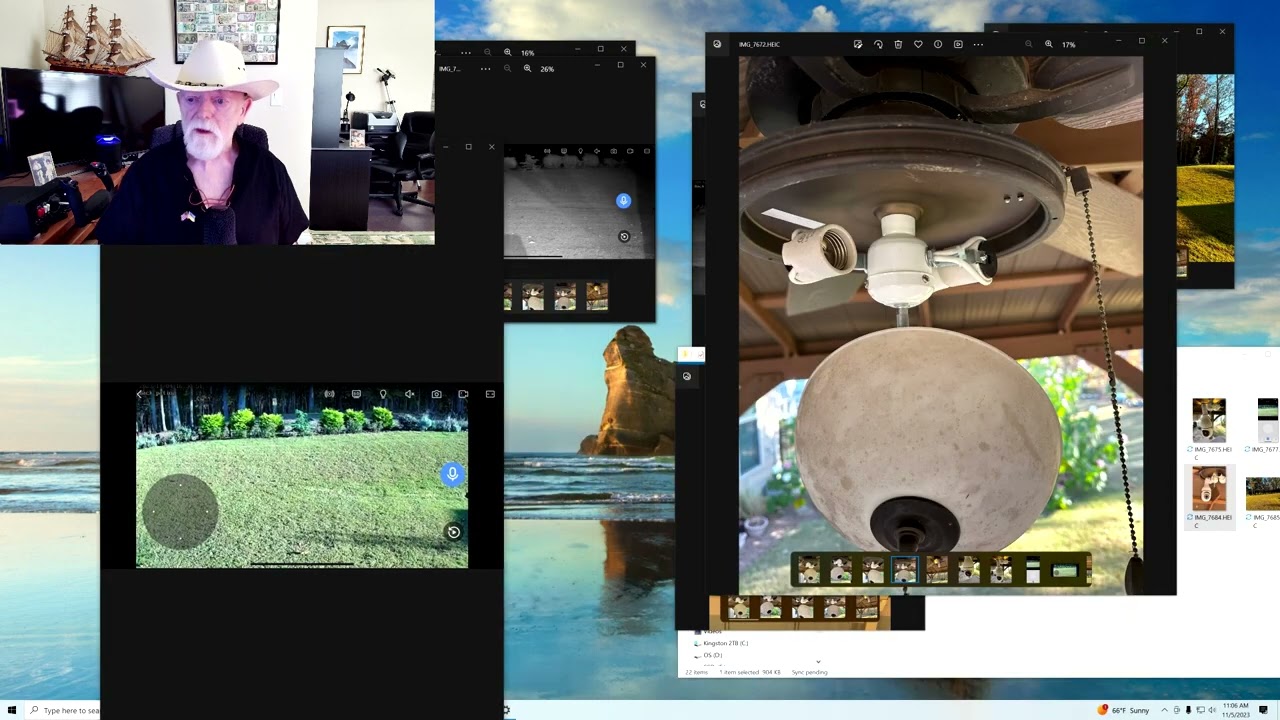Click the last, screenshot-like thumbnail in IMG_7672 filmstrip
This screenshot has height=720, width=1280.
[1065, 570]
